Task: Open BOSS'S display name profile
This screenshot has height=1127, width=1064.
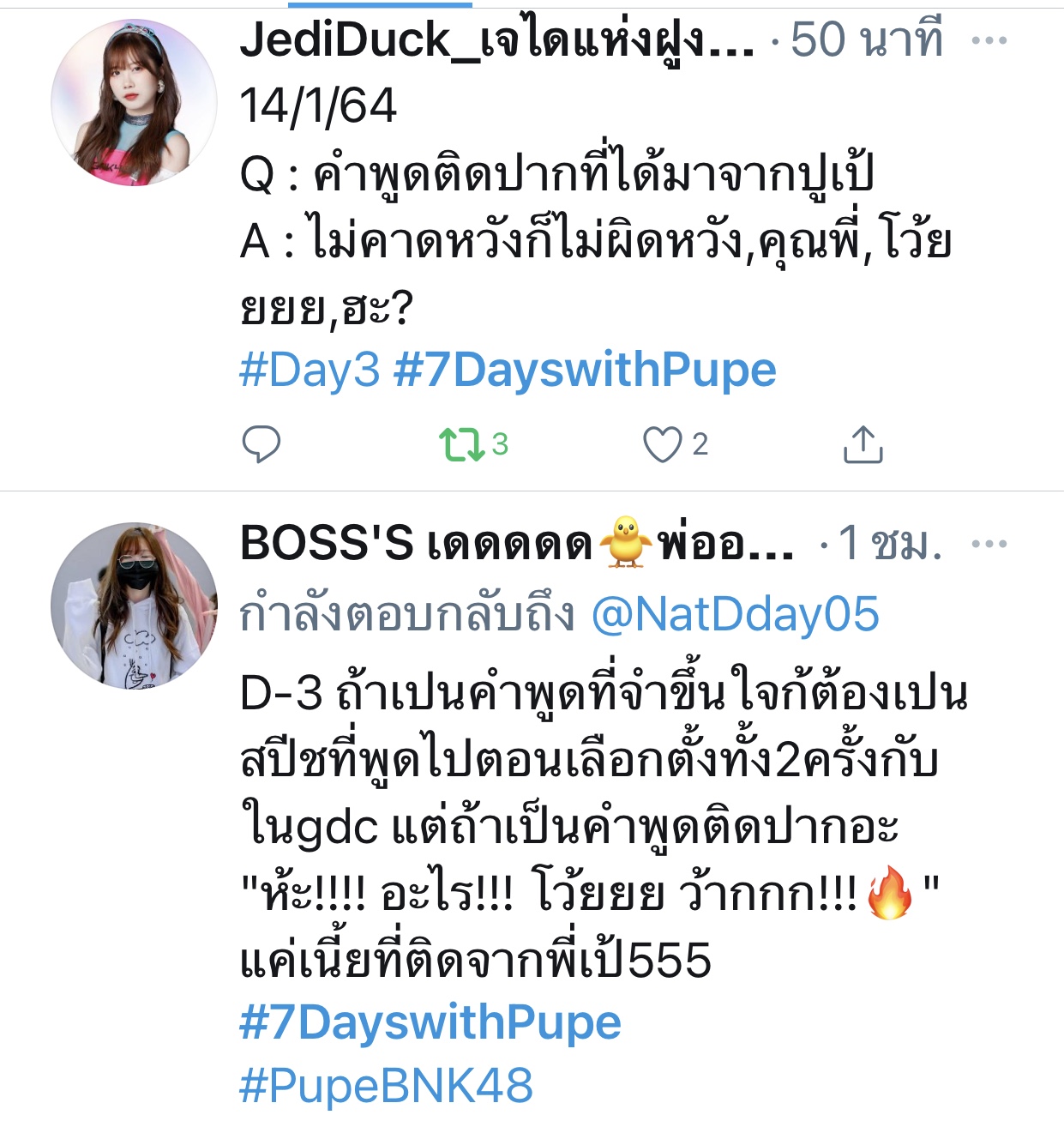Action: coord(517,543)
